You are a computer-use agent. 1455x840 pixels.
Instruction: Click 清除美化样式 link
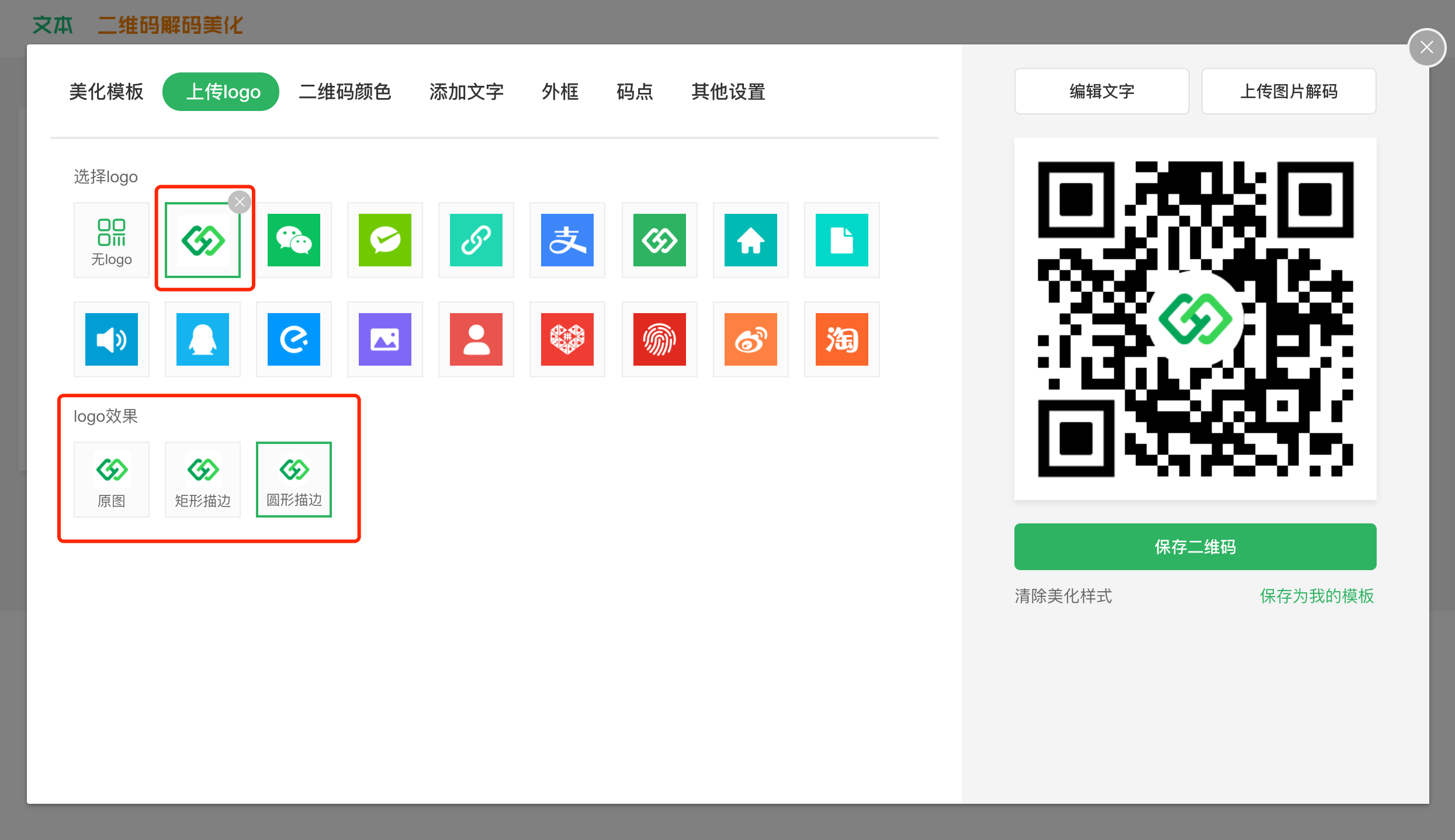coord(1063,596)
